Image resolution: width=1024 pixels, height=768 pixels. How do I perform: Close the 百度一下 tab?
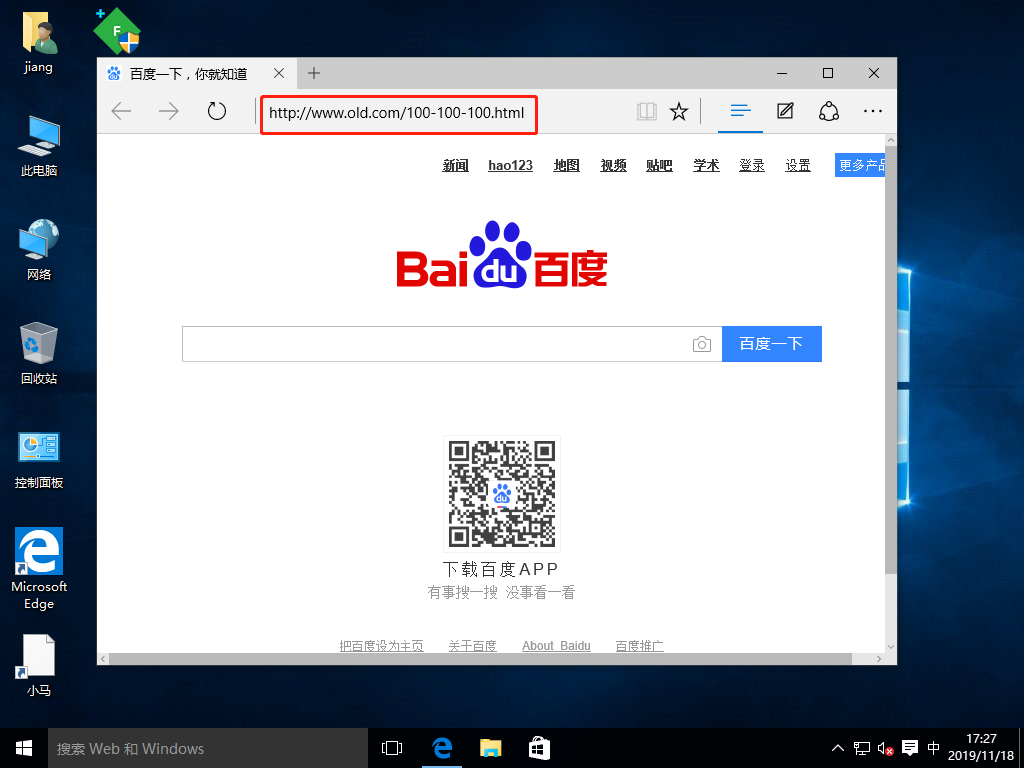(x=279, y=73)
